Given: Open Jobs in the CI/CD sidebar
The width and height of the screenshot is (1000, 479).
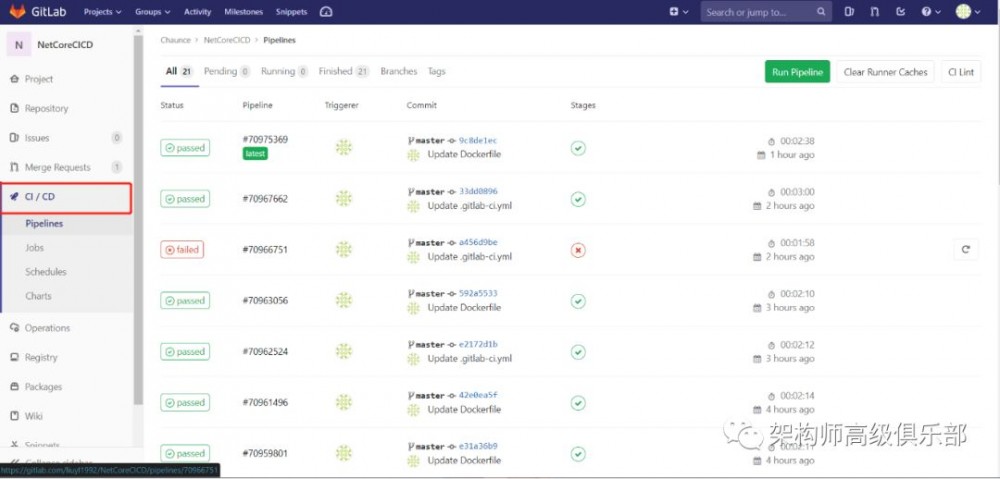Looking at the screenshot, I should tap(35, 248).
